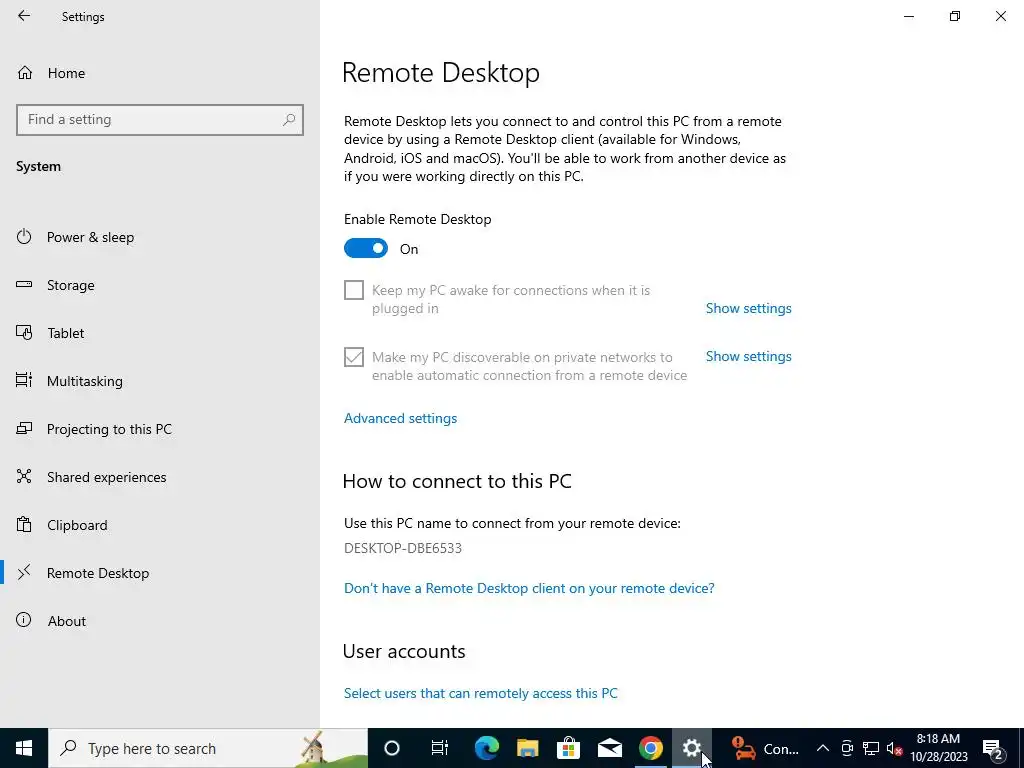
Task: Open the Windows Start menu
Action: [24, 748]
